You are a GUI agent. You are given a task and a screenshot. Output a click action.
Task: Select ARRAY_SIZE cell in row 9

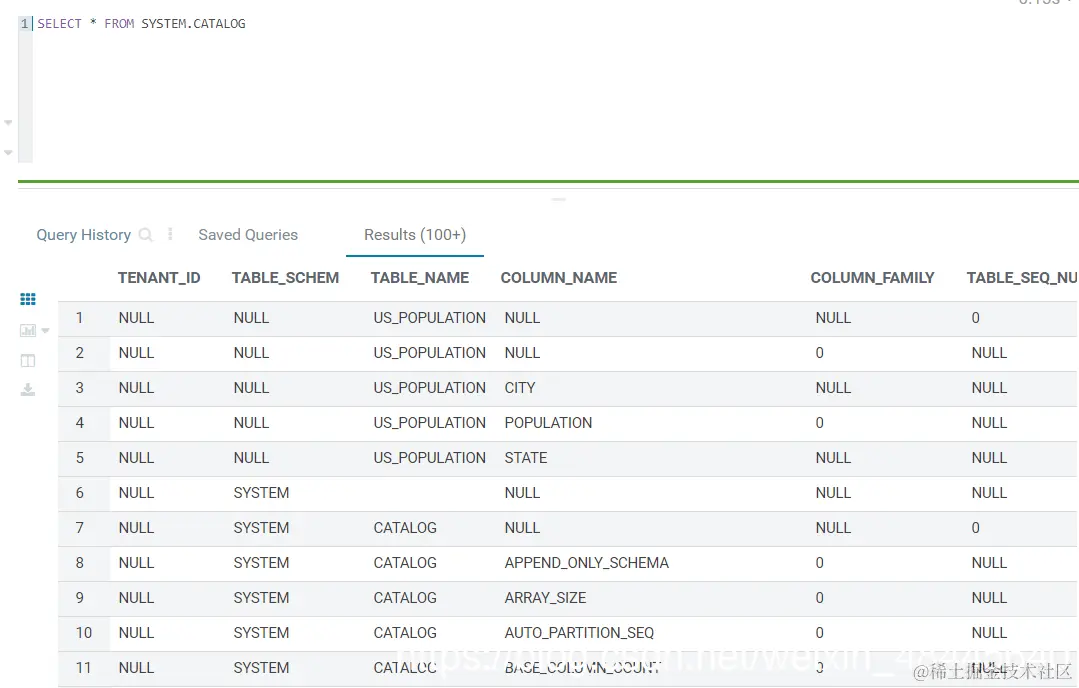coord(545,599)
